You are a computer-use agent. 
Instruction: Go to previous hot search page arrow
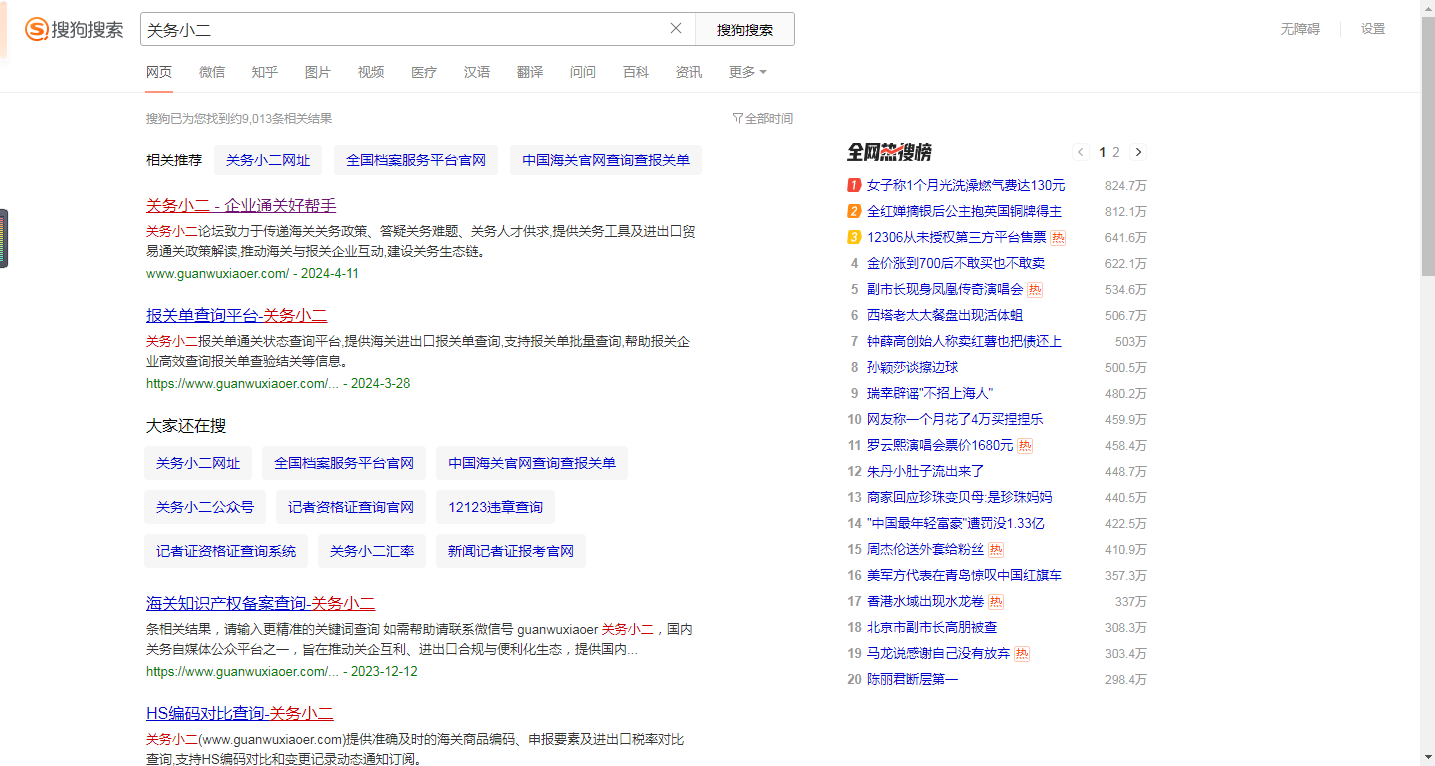1081,152
